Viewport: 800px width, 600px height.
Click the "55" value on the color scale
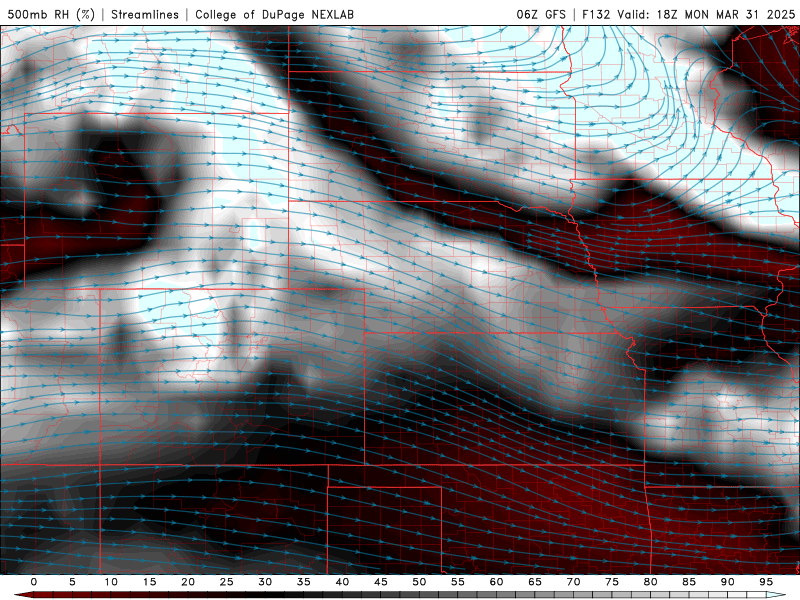click(x=458, y=582)
